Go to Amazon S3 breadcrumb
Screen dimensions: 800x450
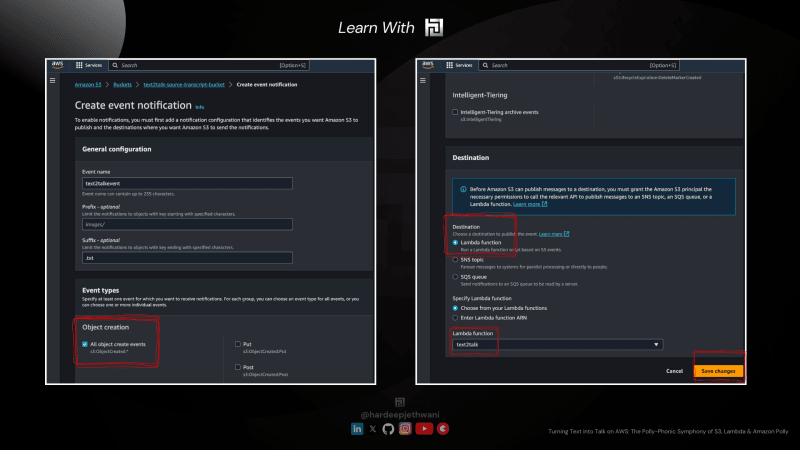(x=88, y=85)
